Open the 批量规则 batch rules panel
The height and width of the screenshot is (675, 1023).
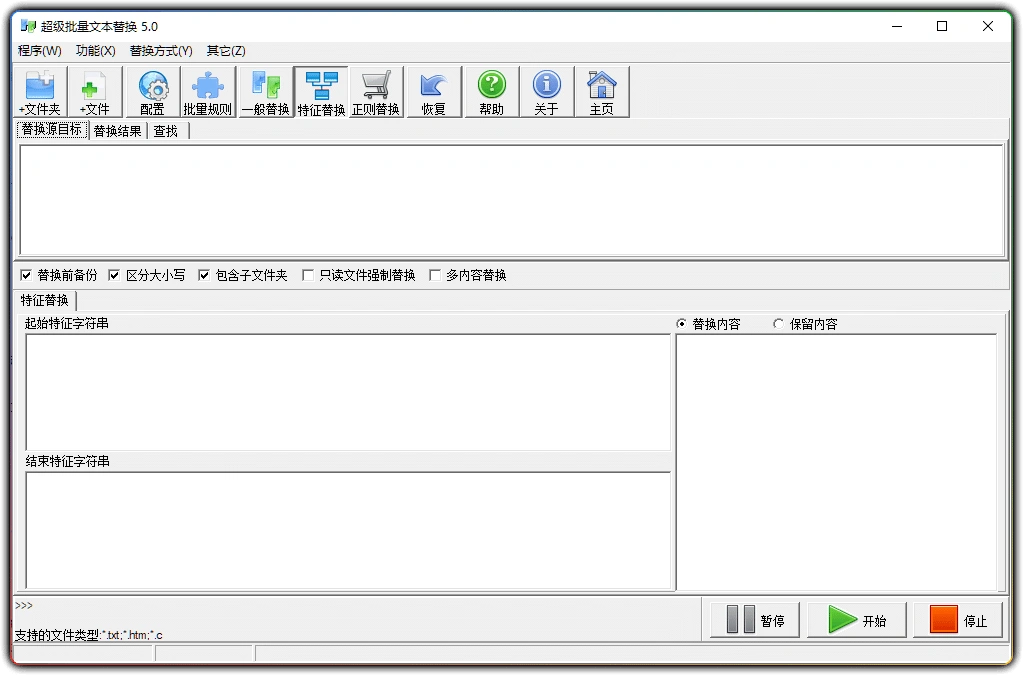tap(207, 91)
